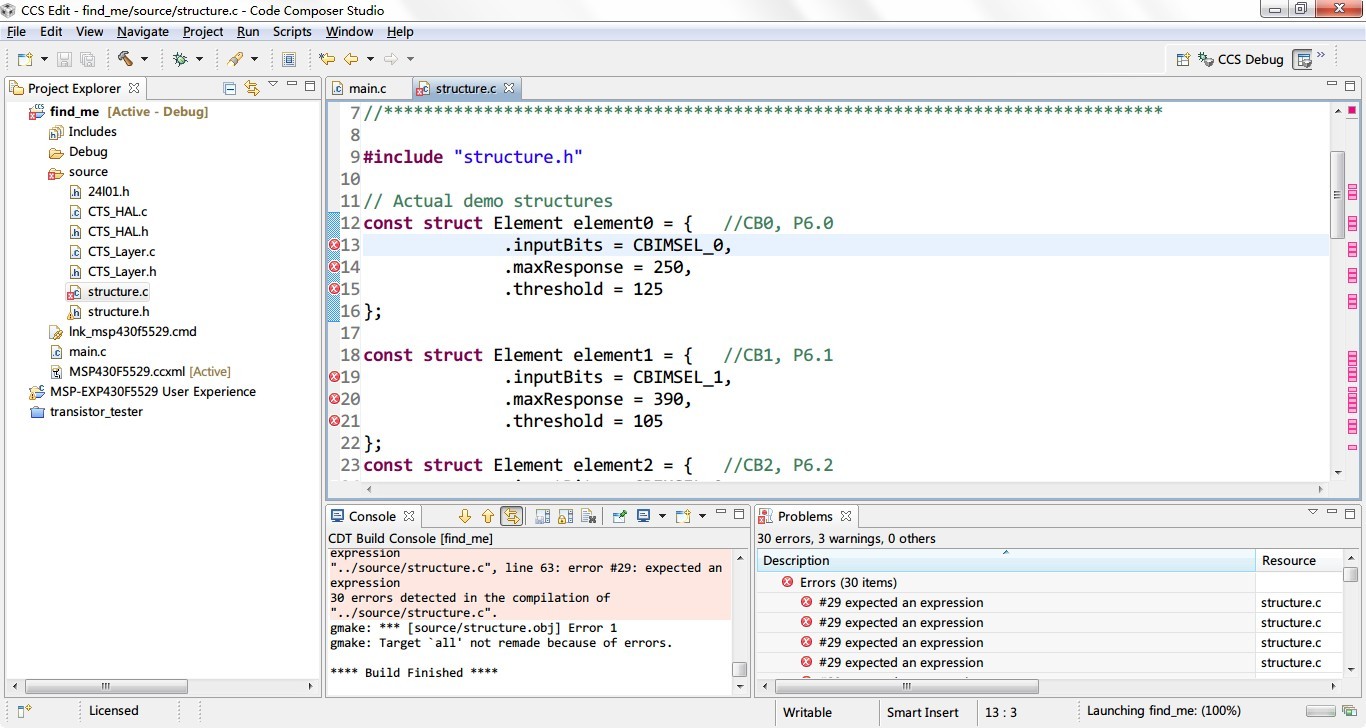Click the Clear Console icon
The height and width of the screenshot is (728, 1366).
(589, 516)
